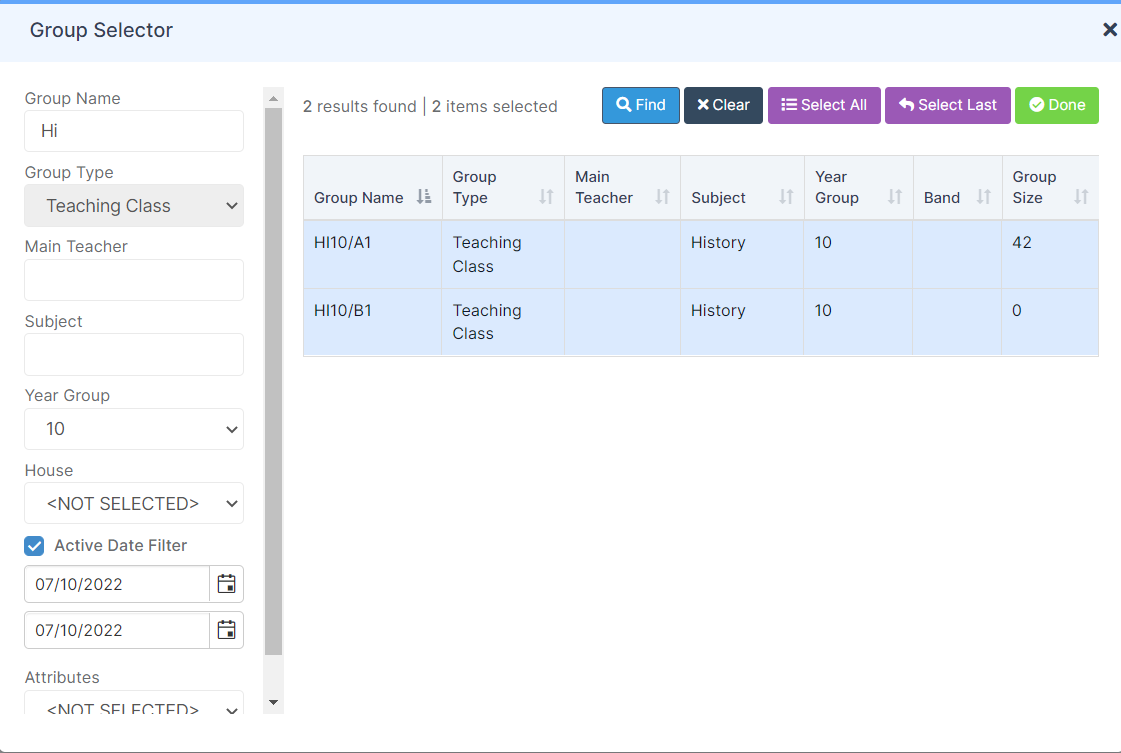The height and width of the screenshot is (753, 1121).
Task: Open calendar picker for second active date
Action: [226, 630]
